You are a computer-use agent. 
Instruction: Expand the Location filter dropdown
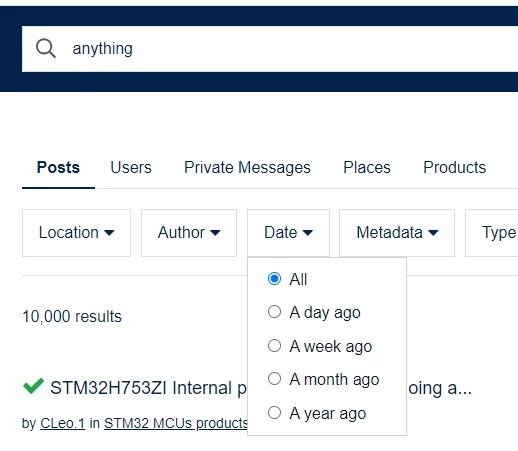76,233
